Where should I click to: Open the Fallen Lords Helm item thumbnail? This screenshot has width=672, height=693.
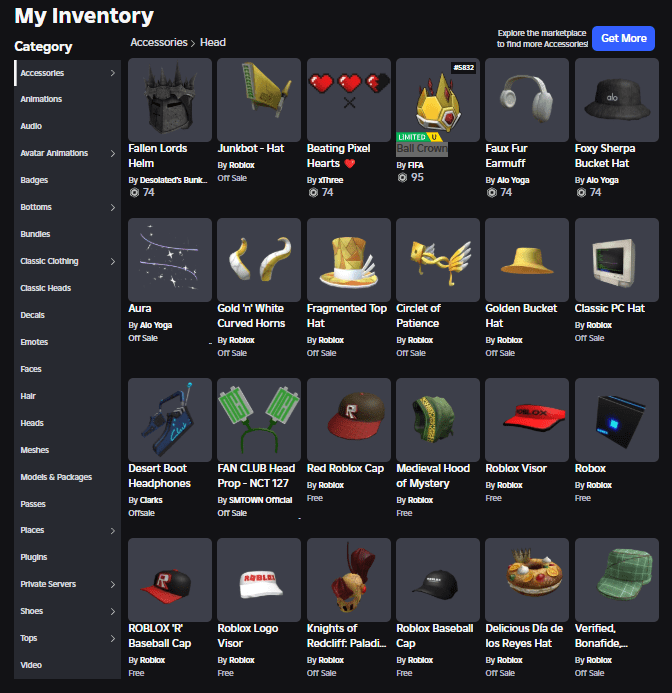click(170, 100)
